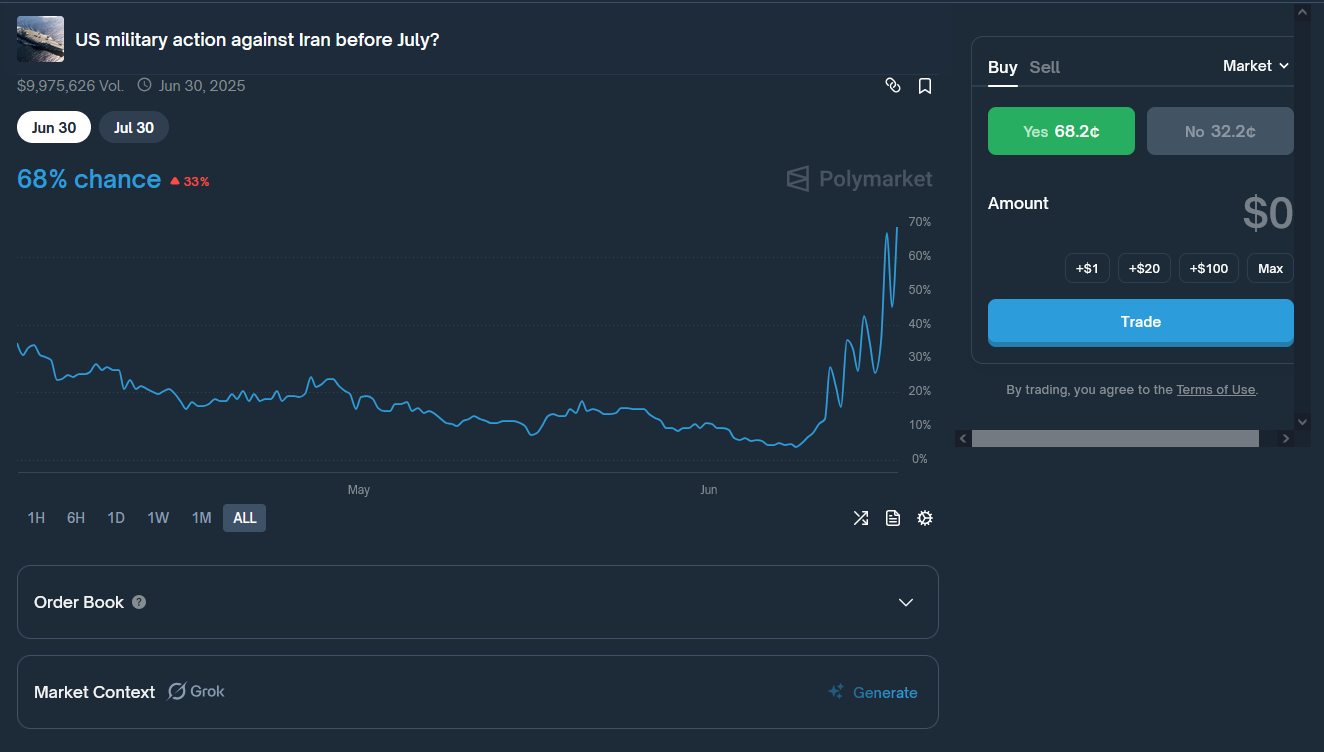Click the $9,975,626 Vol. text
The height and width of the screenshot is (752, 1324).
70,86
